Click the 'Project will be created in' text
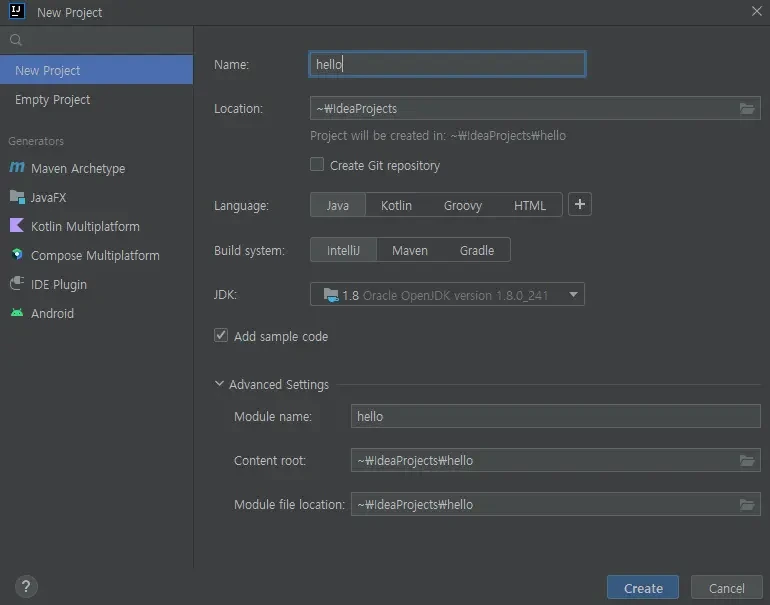 (438, 136)
